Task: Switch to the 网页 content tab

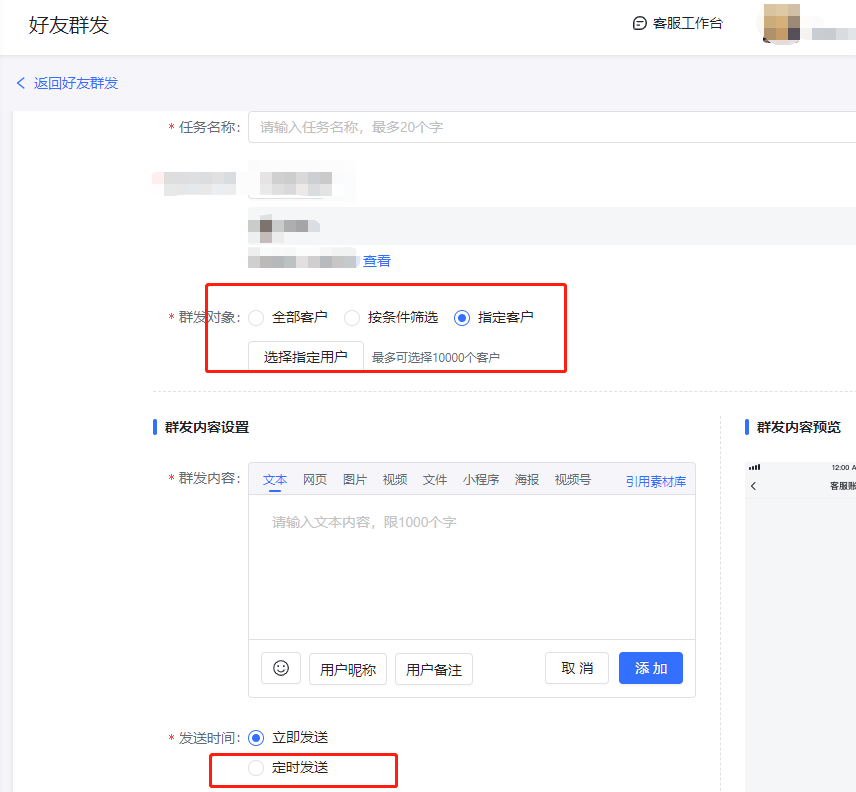Action: pyautogui.click(x=315, y=480)
